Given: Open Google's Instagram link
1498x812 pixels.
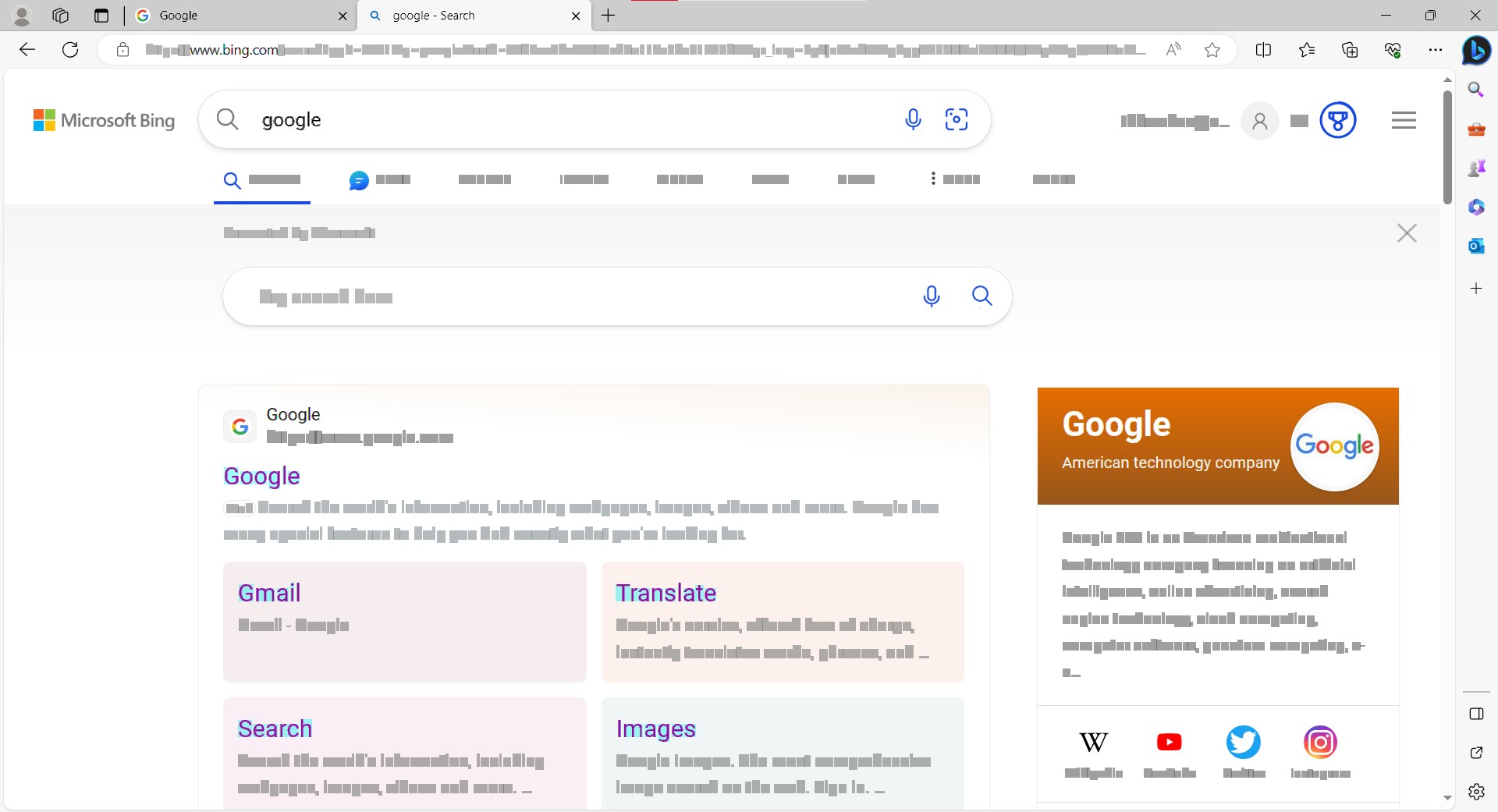Looking at the screenshot, I should [x=1320, y=753].
